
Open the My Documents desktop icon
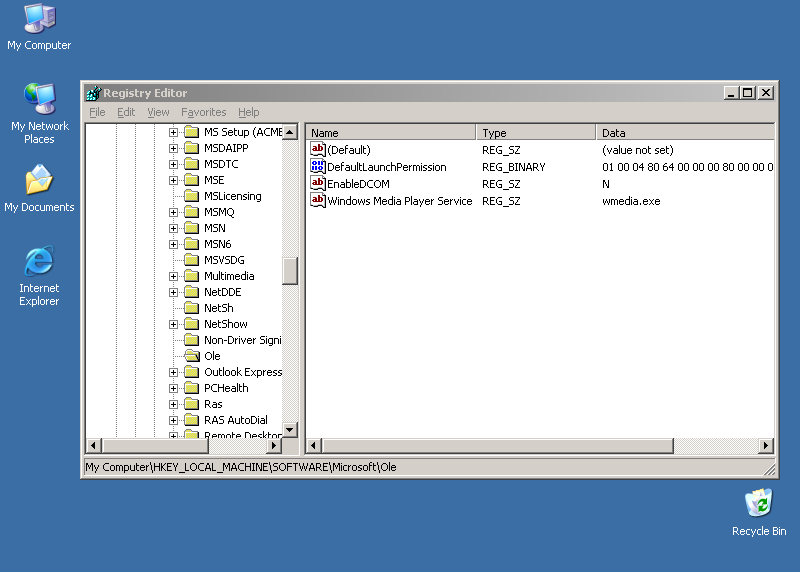click(39, 188)
